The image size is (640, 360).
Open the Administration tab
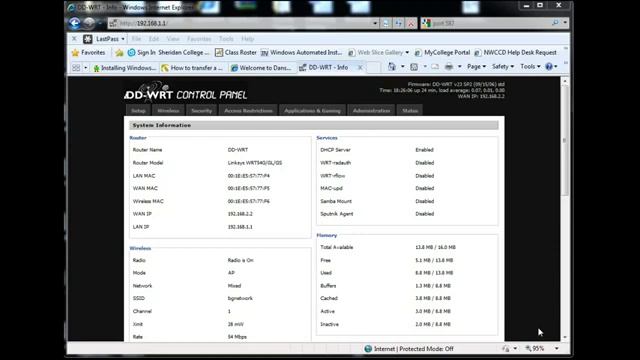pyautogui.click(x=371, y=111)
